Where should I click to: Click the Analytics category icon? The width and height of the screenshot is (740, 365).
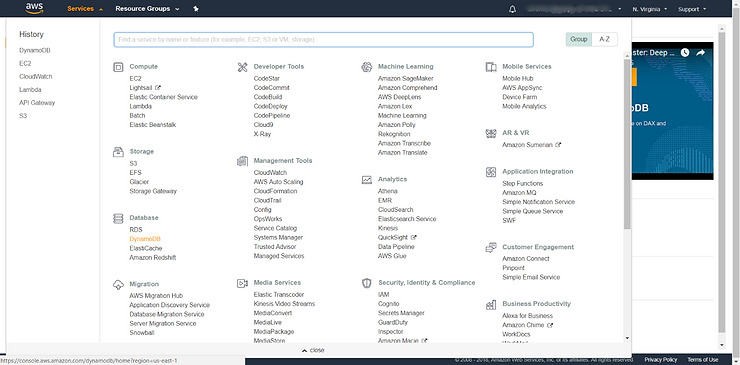coord(367,179)
